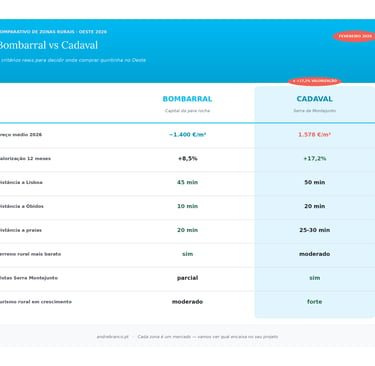Click Cadaval 25-30 min beach distance
The width and height of the screenshot is (375, 366).
click(x=314, y=230)
